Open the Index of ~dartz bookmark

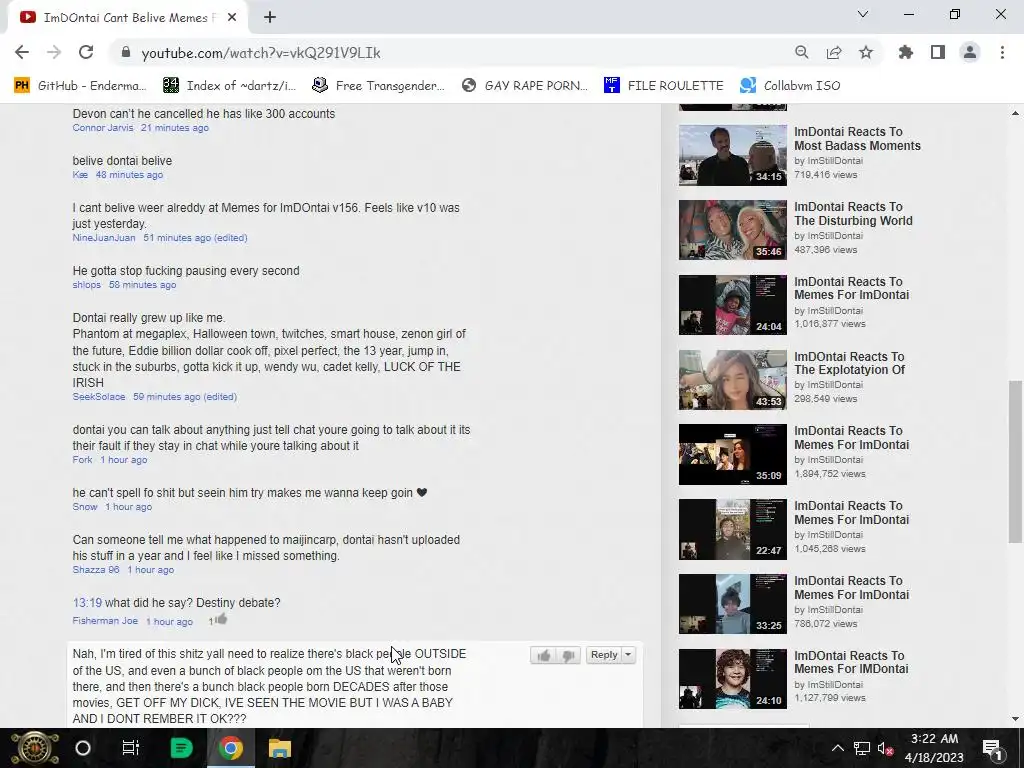click(x=230, y=86)
